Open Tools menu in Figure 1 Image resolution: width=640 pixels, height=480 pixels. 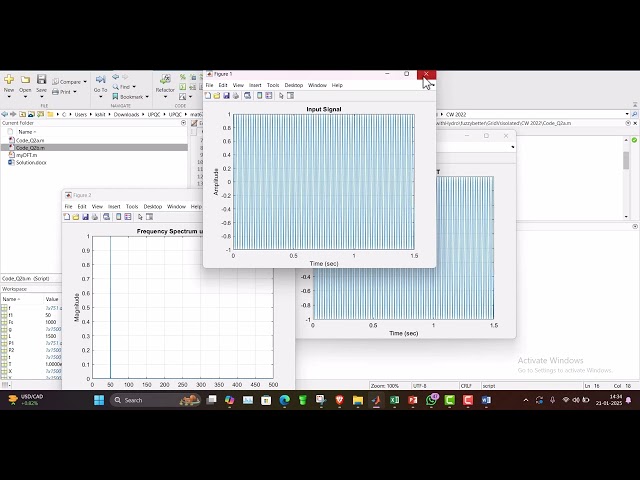click(x=273, y=85)
